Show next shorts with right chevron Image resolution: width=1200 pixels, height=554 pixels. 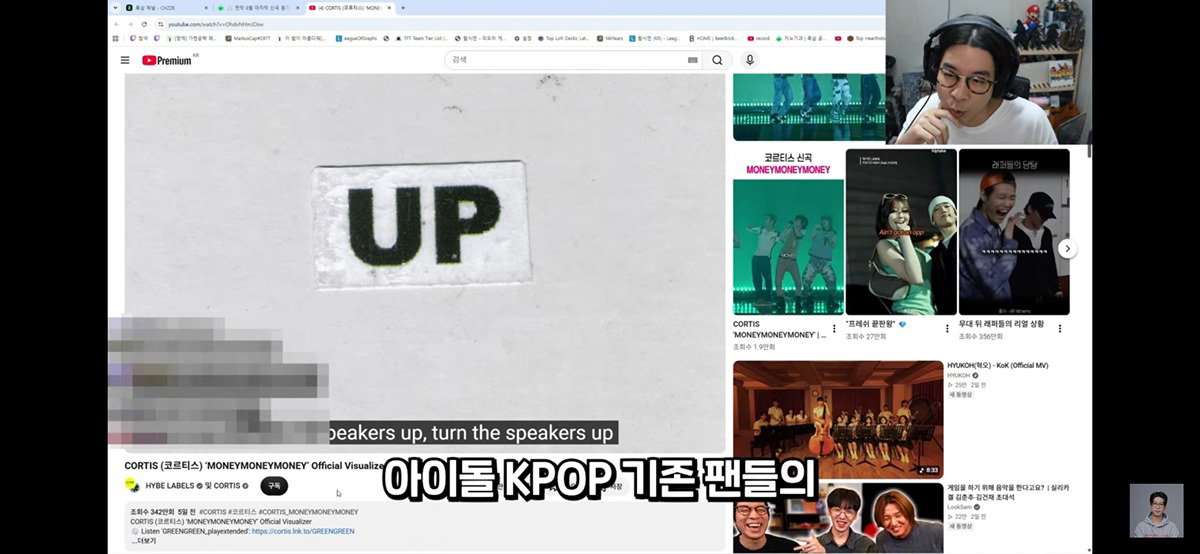click(x=1067, y=248)
